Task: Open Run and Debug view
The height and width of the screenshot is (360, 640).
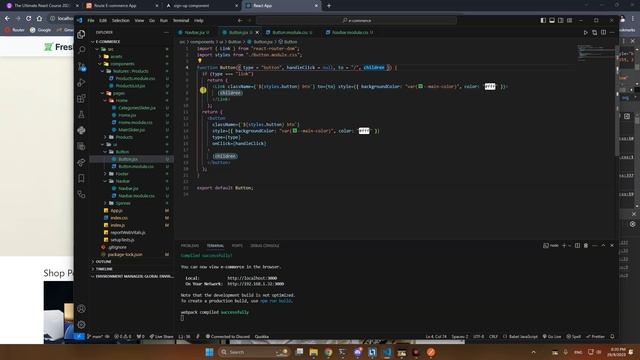Action: (x=81, y=82)
